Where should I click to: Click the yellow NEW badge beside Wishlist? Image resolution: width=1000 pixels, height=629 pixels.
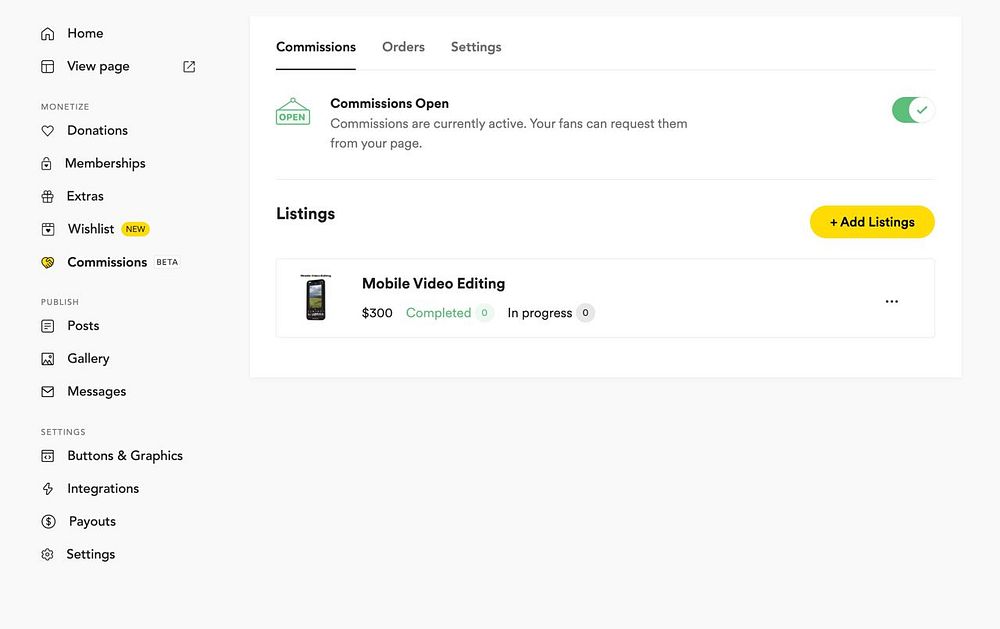(135, 229)
